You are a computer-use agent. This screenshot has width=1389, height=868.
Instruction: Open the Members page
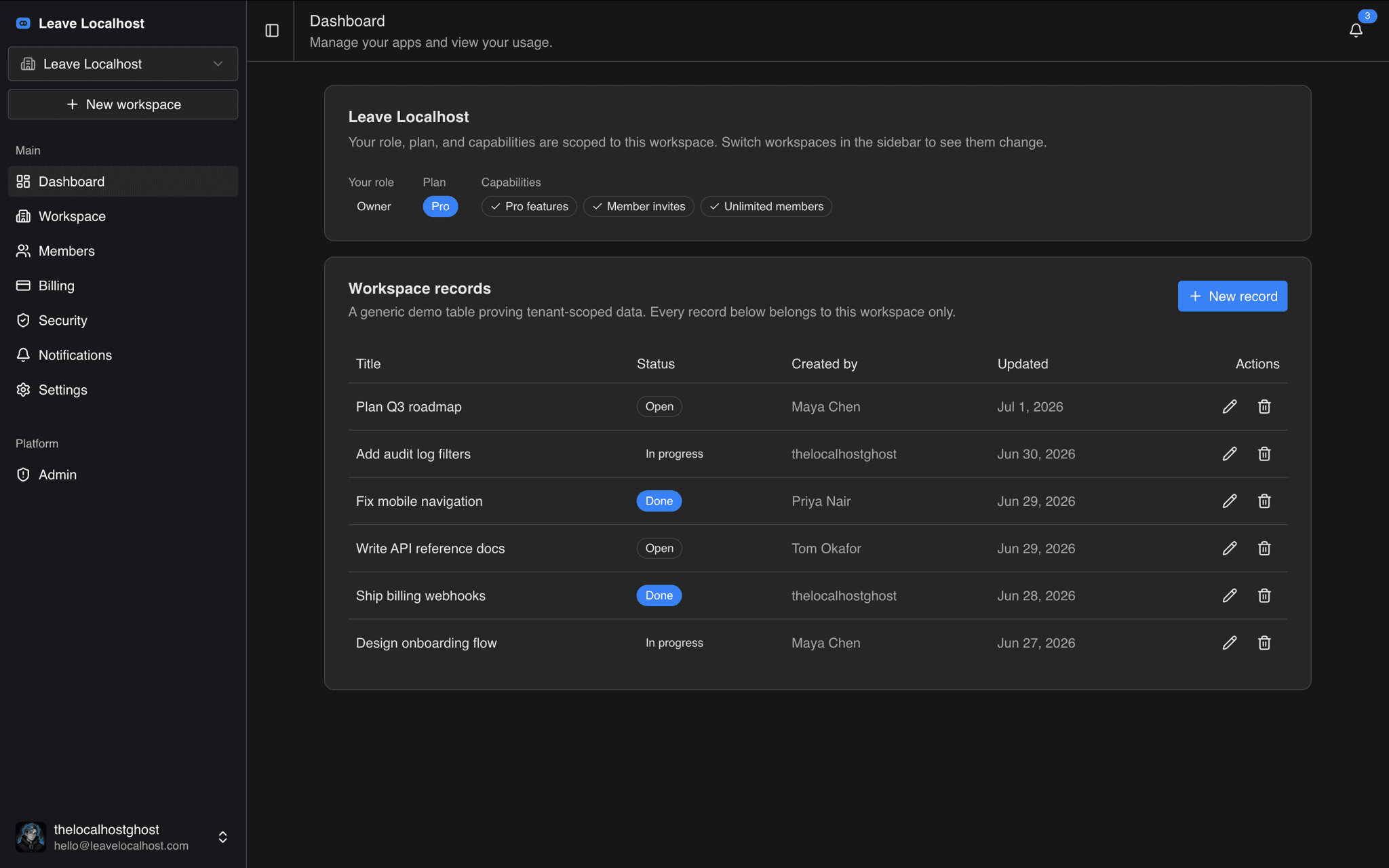point(123,251)
